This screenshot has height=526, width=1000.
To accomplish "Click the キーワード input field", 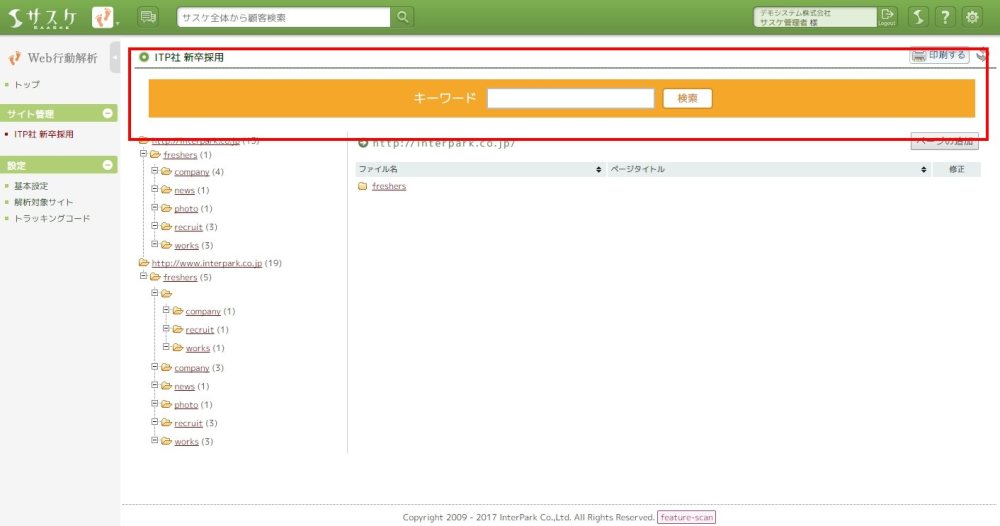I will coord(570,98).
